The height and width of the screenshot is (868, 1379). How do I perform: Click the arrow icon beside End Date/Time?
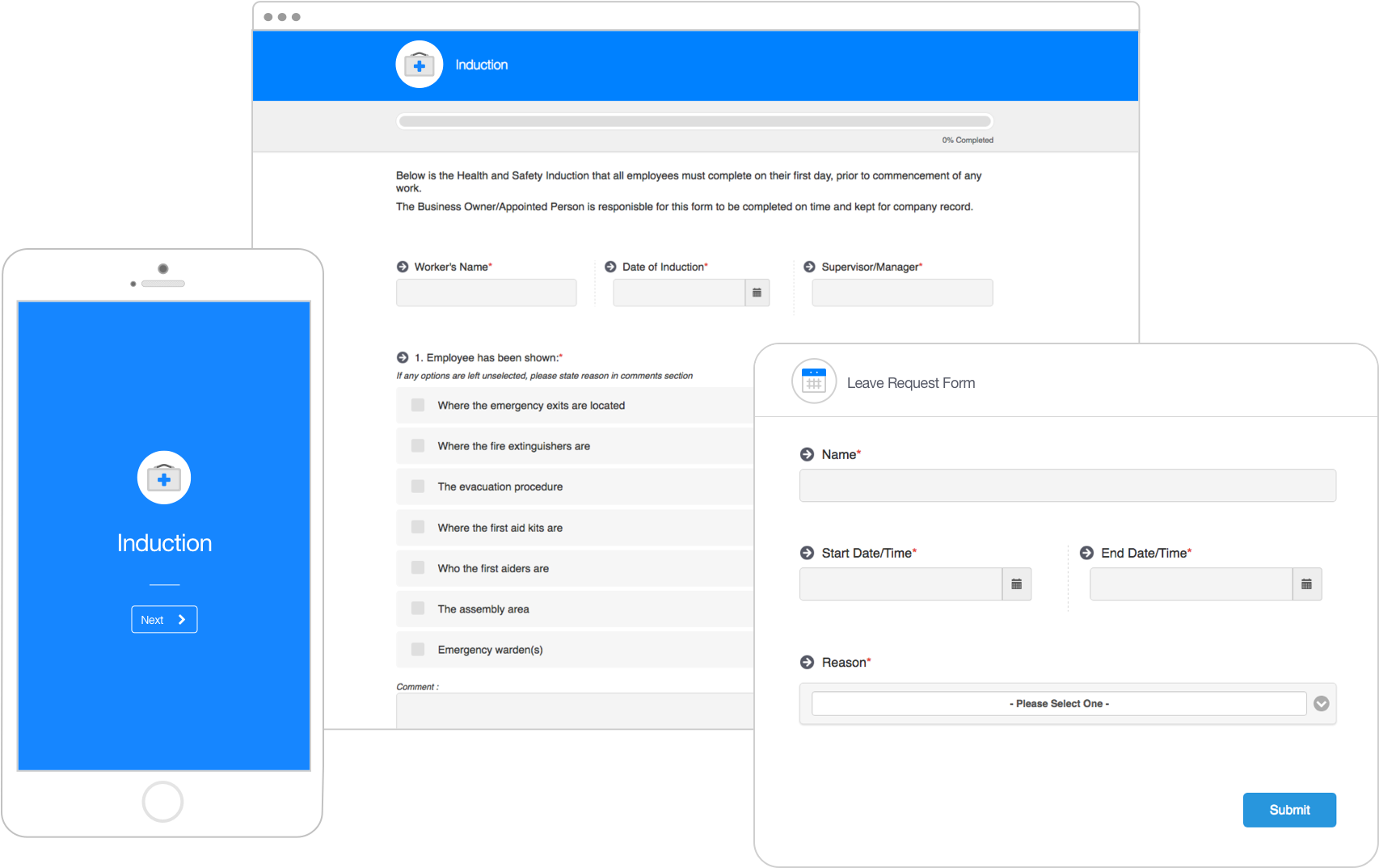point(1086,553)
